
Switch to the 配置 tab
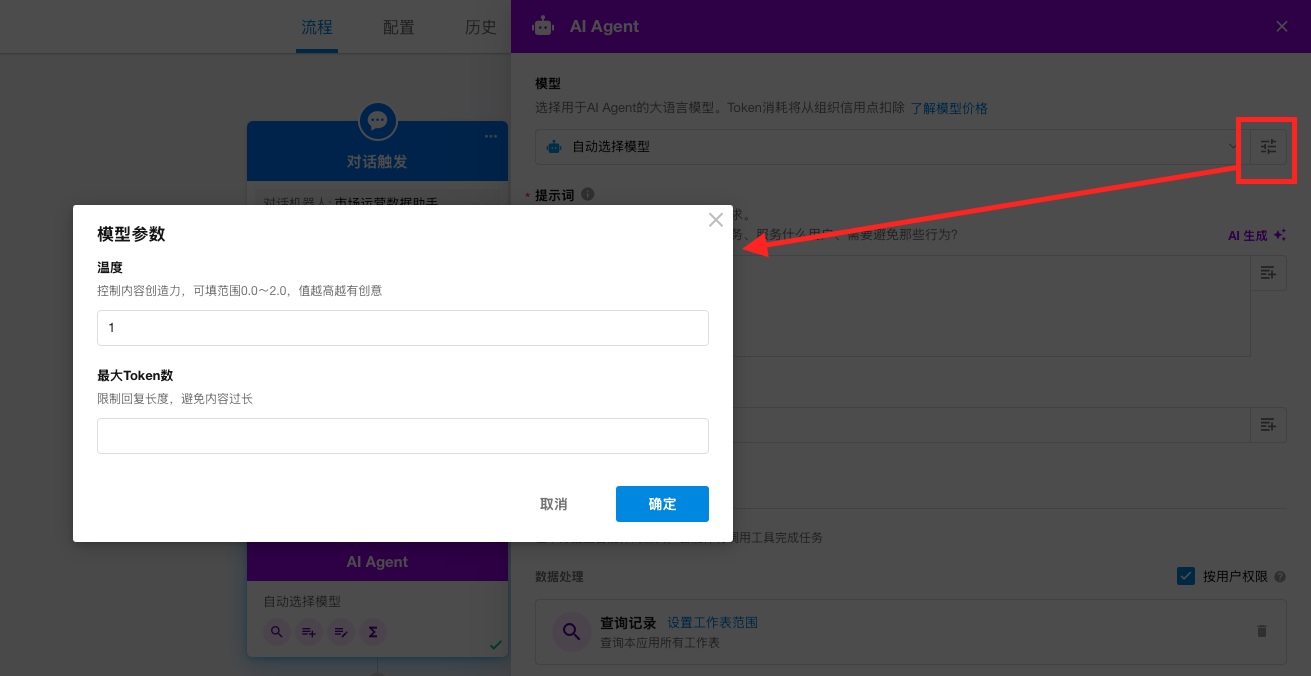(x=398, y=27)
